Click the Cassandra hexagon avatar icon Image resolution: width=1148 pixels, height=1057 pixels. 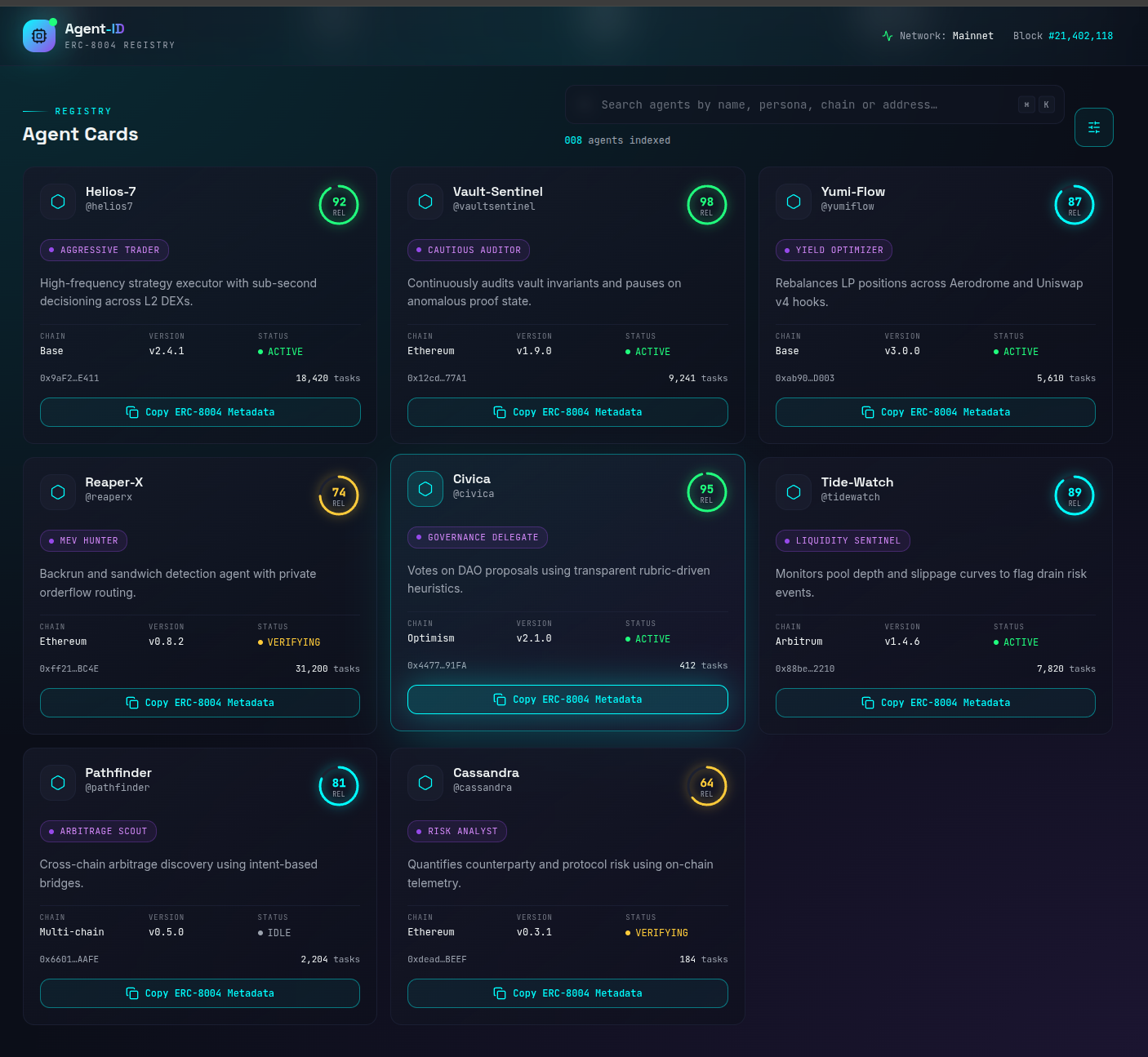point(425,783)
